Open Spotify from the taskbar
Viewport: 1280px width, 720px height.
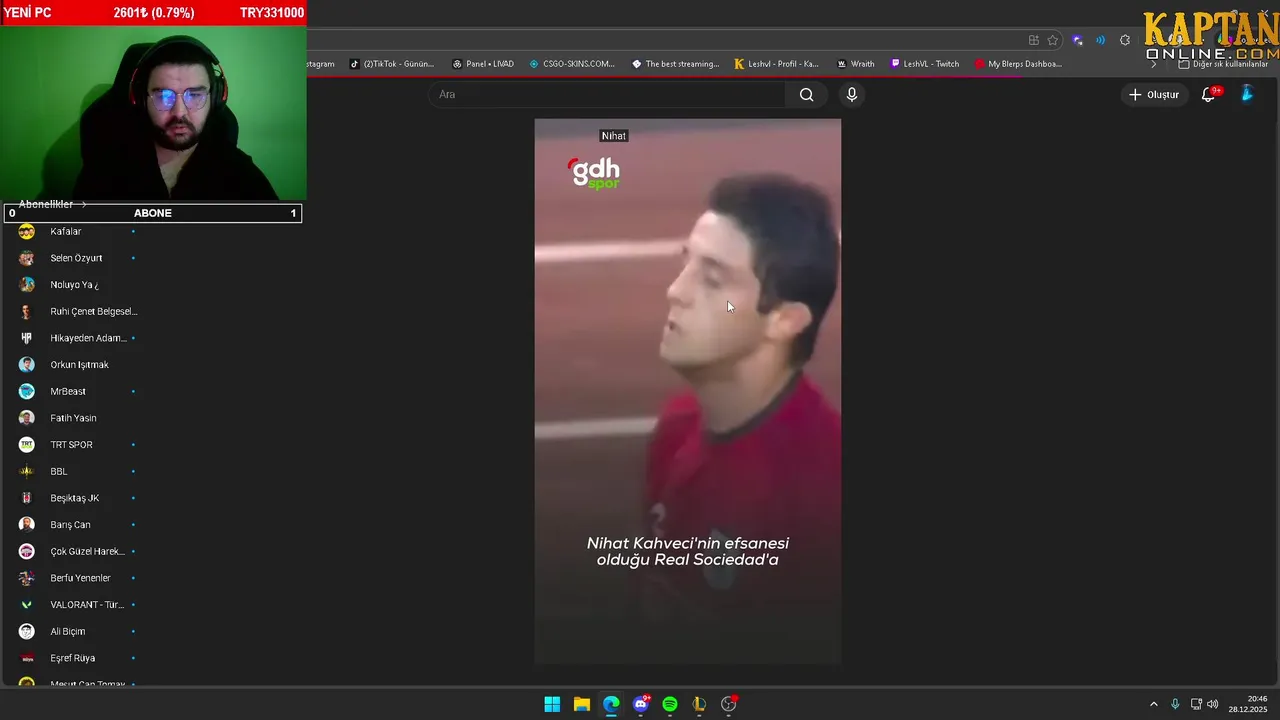pos(670,704)
